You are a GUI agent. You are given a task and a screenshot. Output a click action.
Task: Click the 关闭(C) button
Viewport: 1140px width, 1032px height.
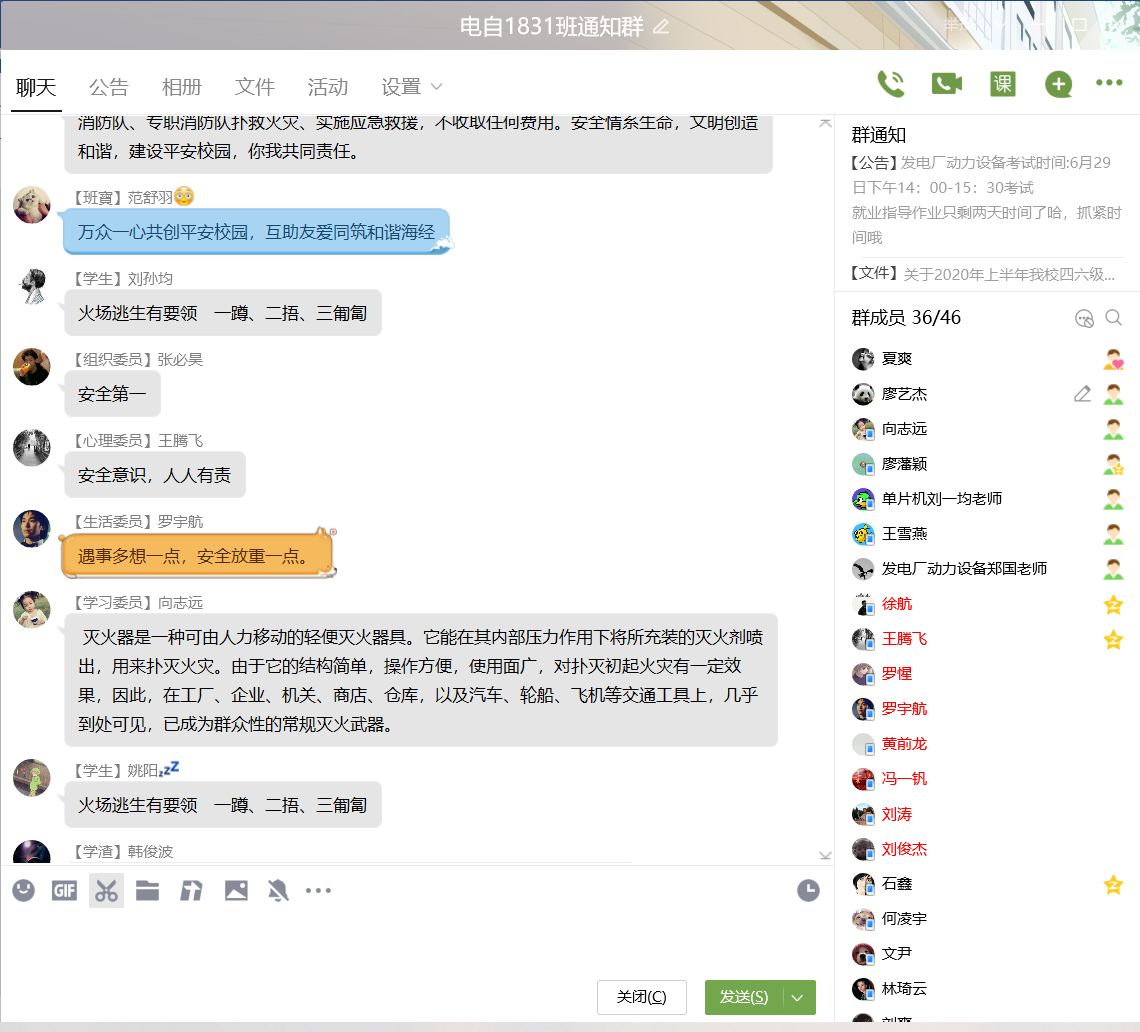[641, 997]
